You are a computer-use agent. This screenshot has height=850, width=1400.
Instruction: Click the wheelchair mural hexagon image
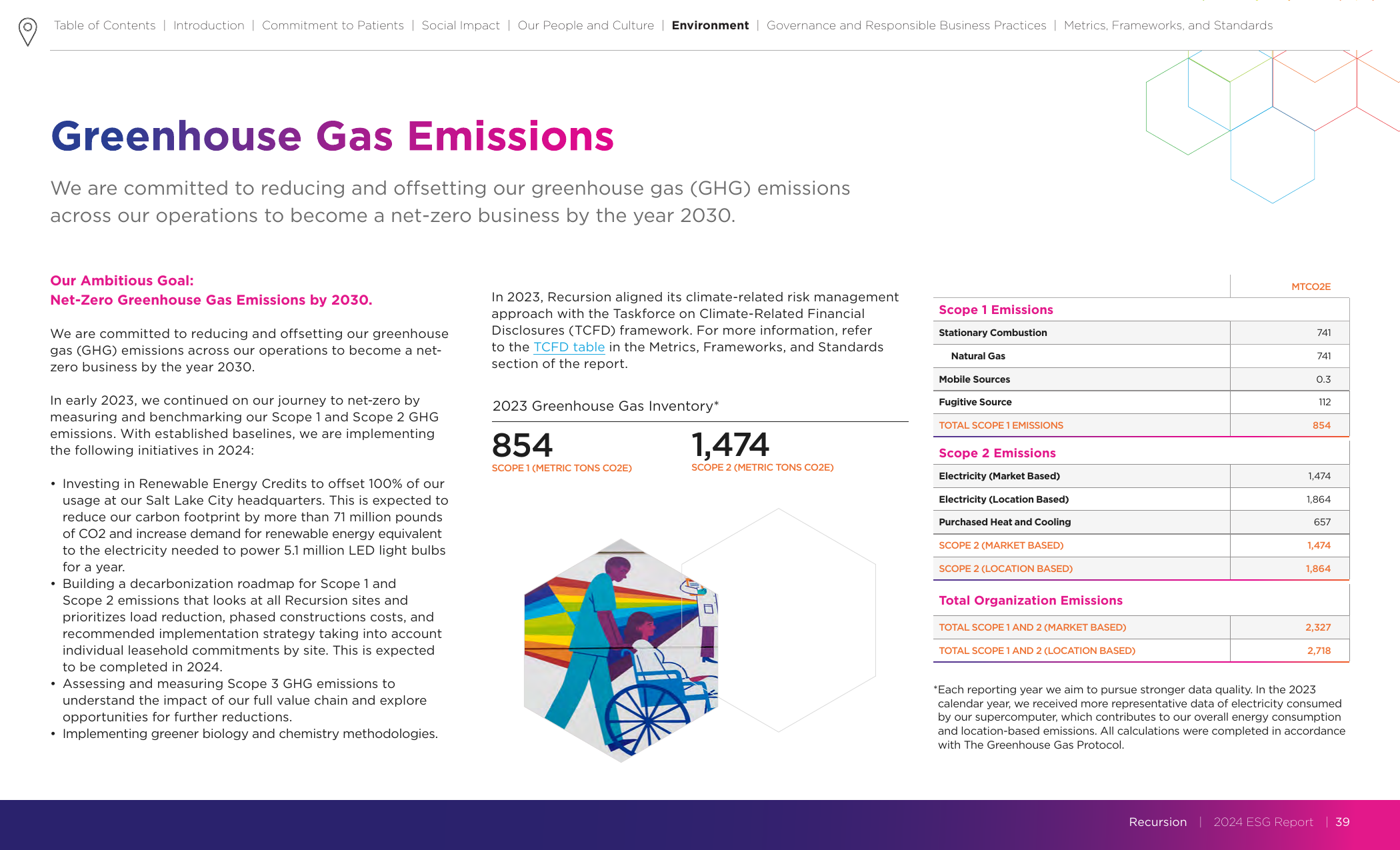621,650
